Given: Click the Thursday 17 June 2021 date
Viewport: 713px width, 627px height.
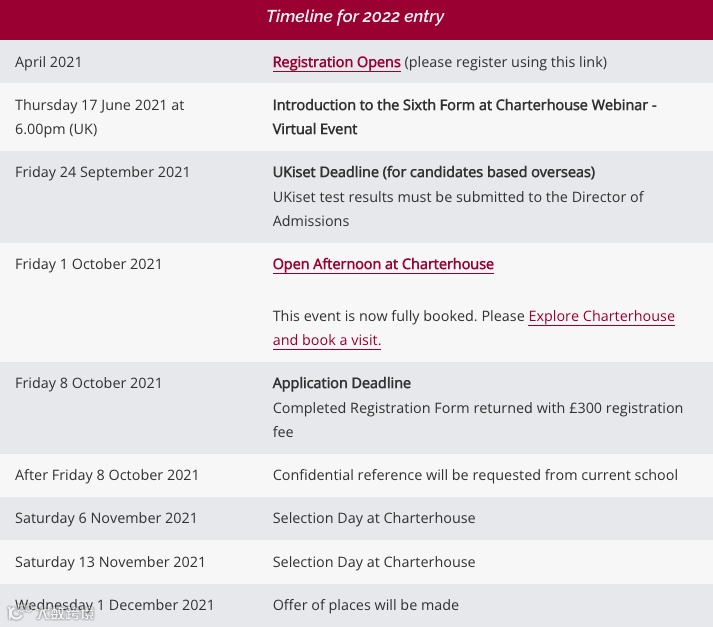Looking at the screenshot, I should tap(99, 105).
